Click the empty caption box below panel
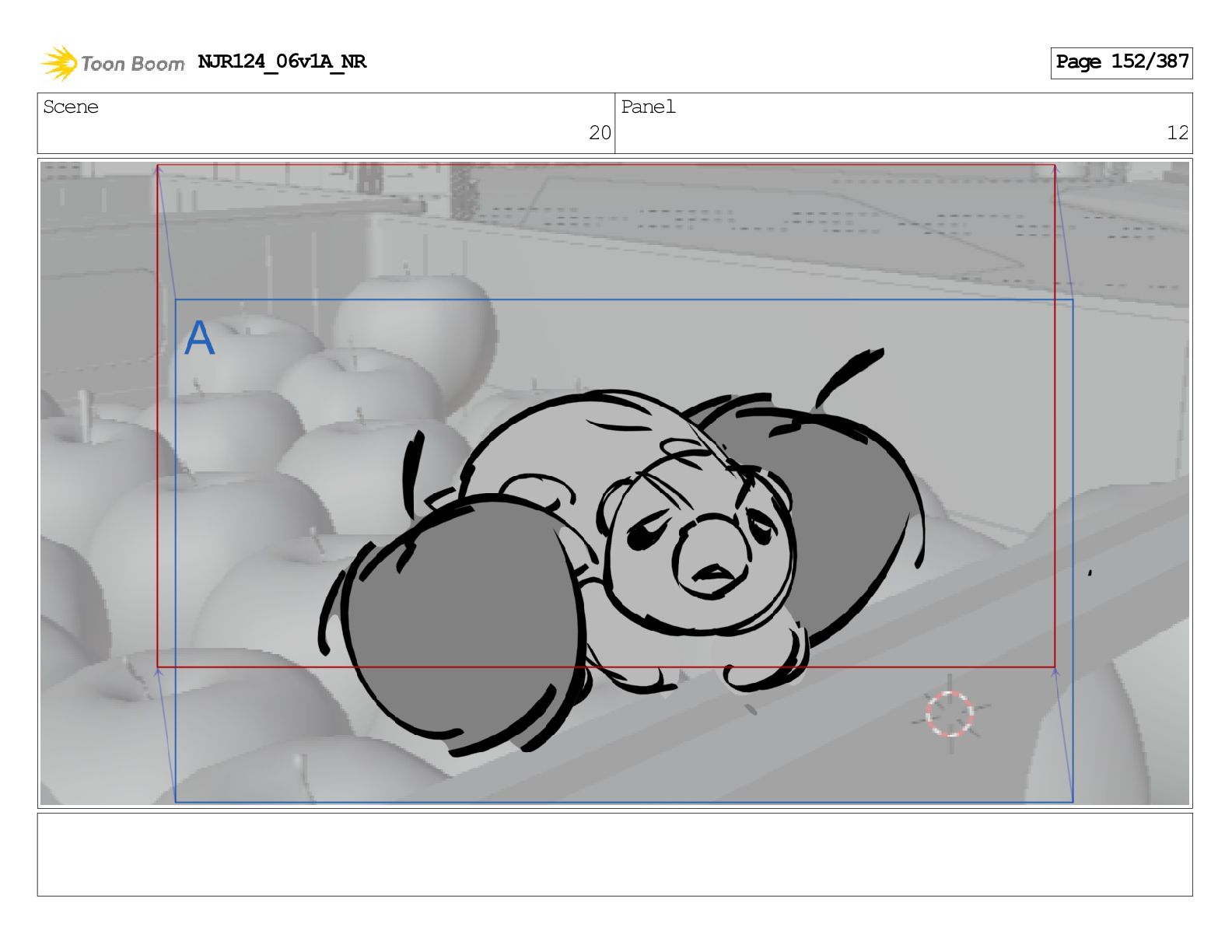1232x952 pixels. pyautogui.click(x=614, y=854)
